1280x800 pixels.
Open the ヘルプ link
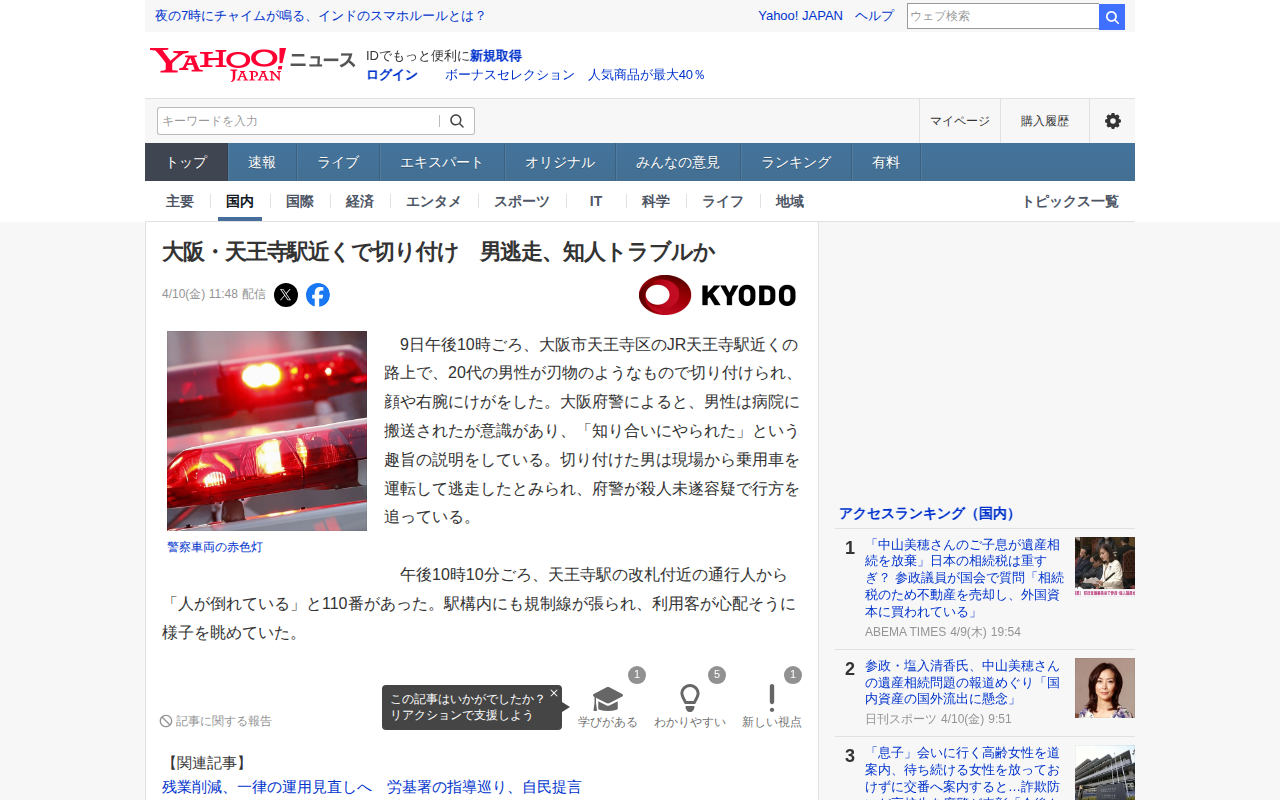874,16
